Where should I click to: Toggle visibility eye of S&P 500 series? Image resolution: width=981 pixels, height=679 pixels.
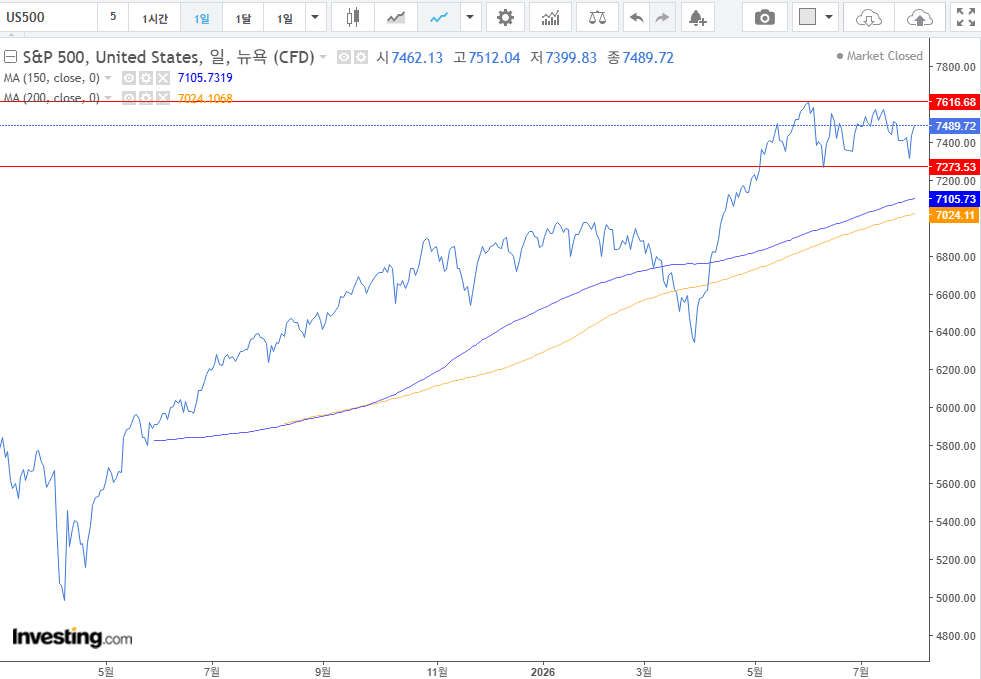[343, 58]
